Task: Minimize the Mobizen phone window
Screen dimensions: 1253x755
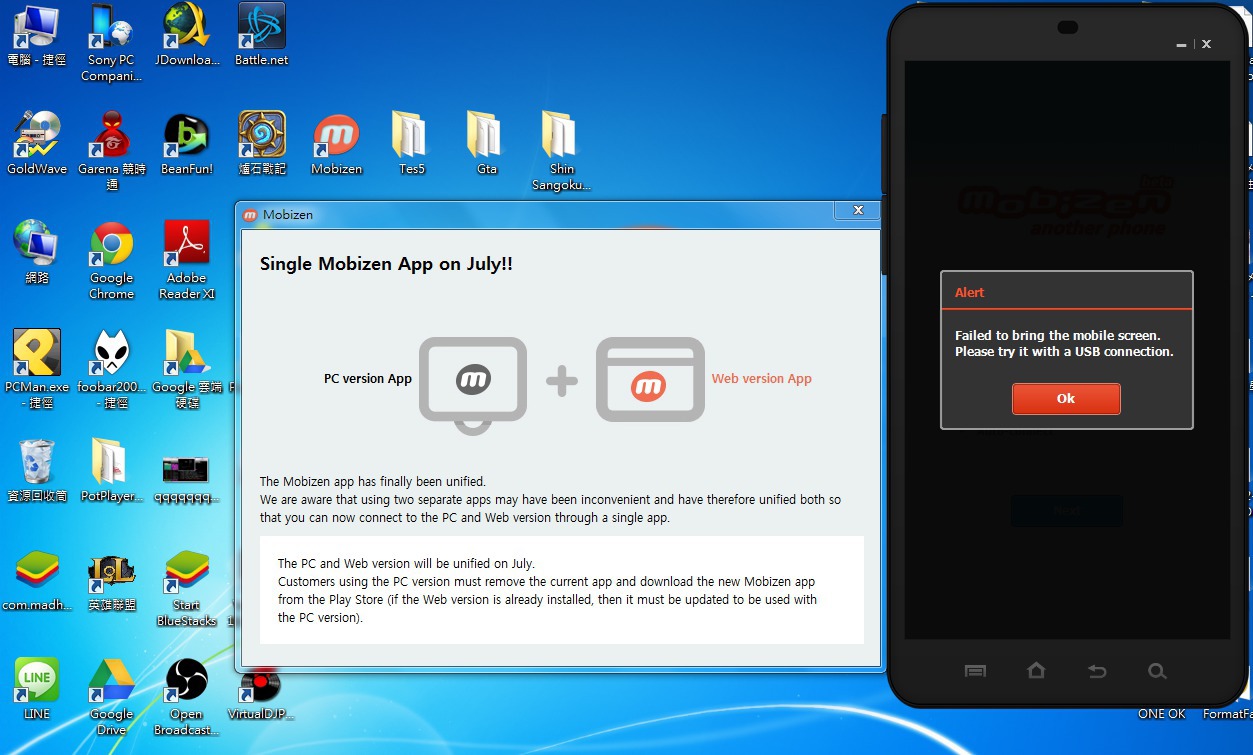Action: pyautogui.click(x=1181, y=45)
